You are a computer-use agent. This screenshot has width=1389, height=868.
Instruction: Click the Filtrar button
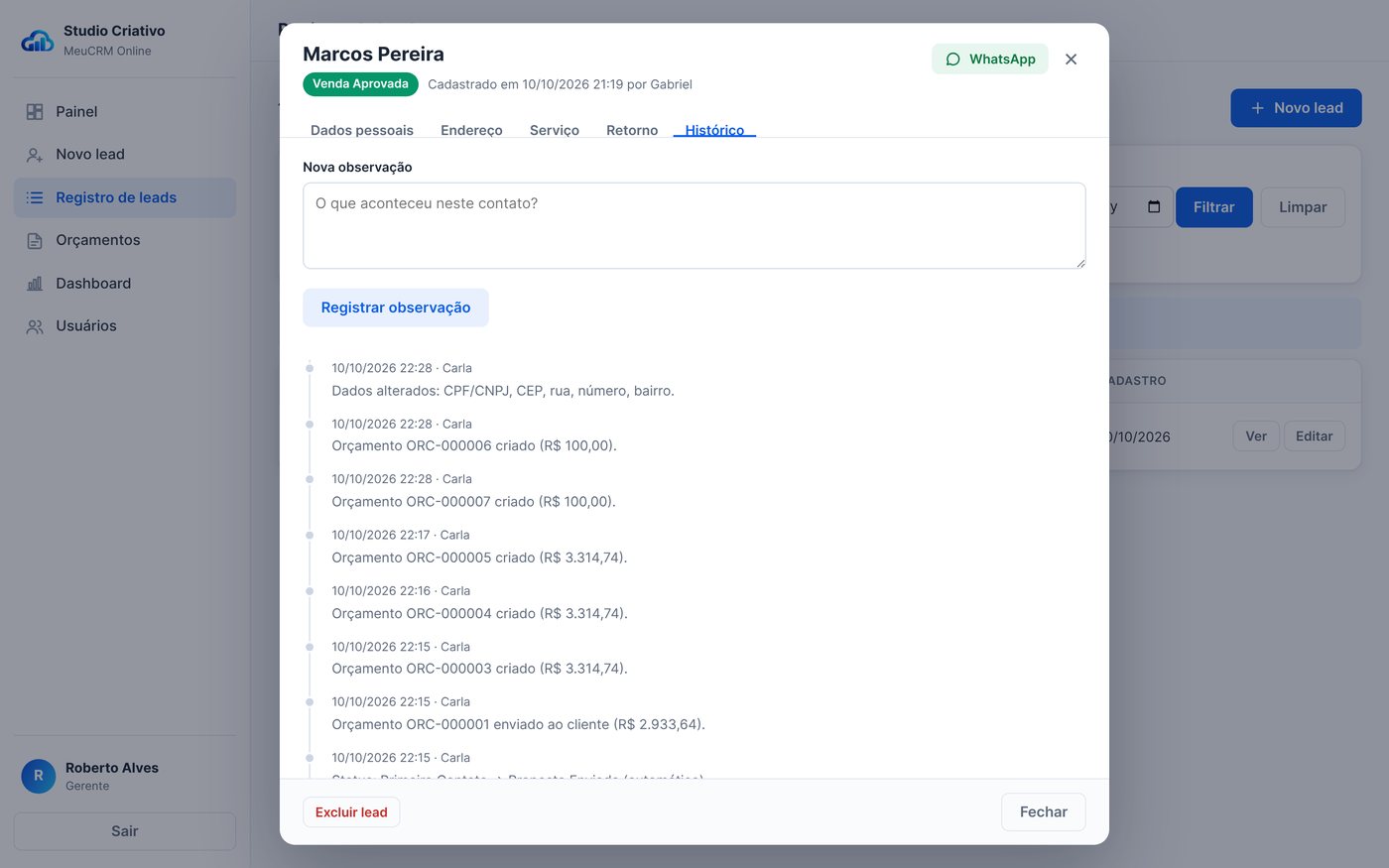[x=1214, y=207]
